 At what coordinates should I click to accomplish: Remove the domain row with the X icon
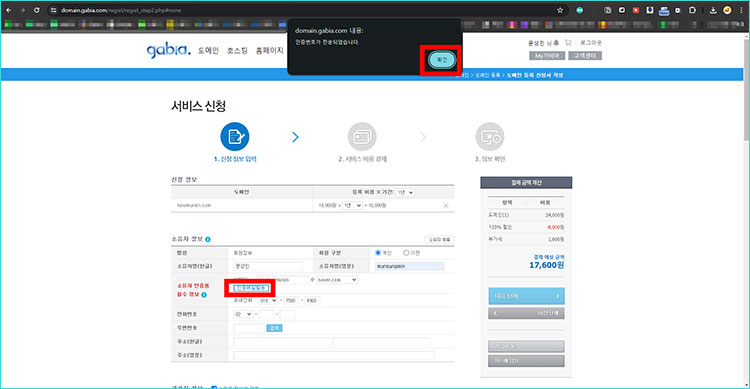click(x=446, y=205)
